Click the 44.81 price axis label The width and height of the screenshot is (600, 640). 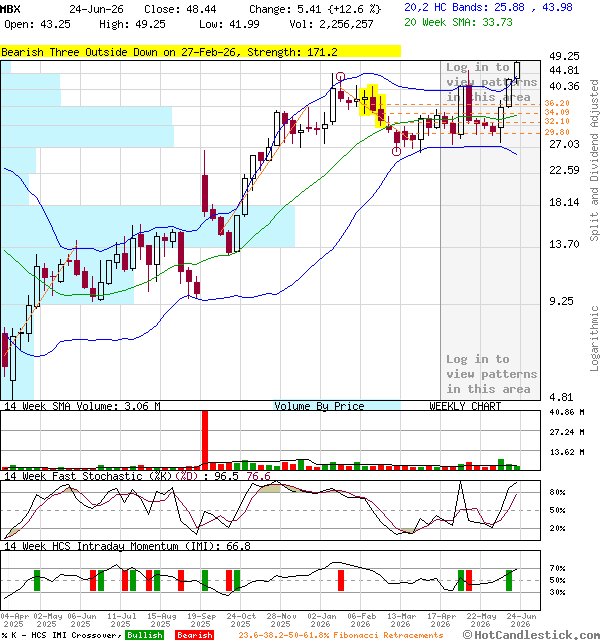(564, 70)
